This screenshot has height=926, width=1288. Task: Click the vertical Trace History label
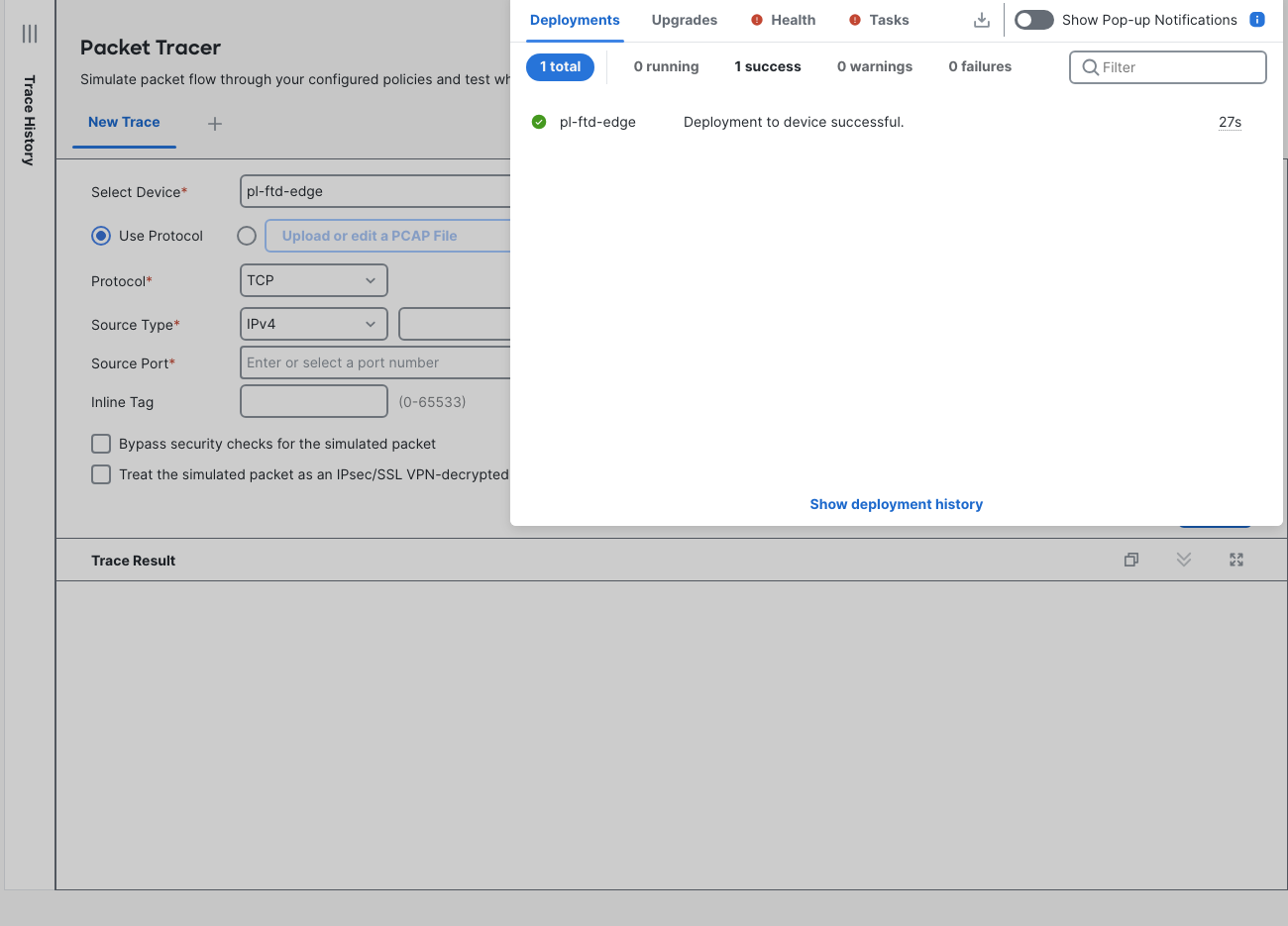click(30, 120)
